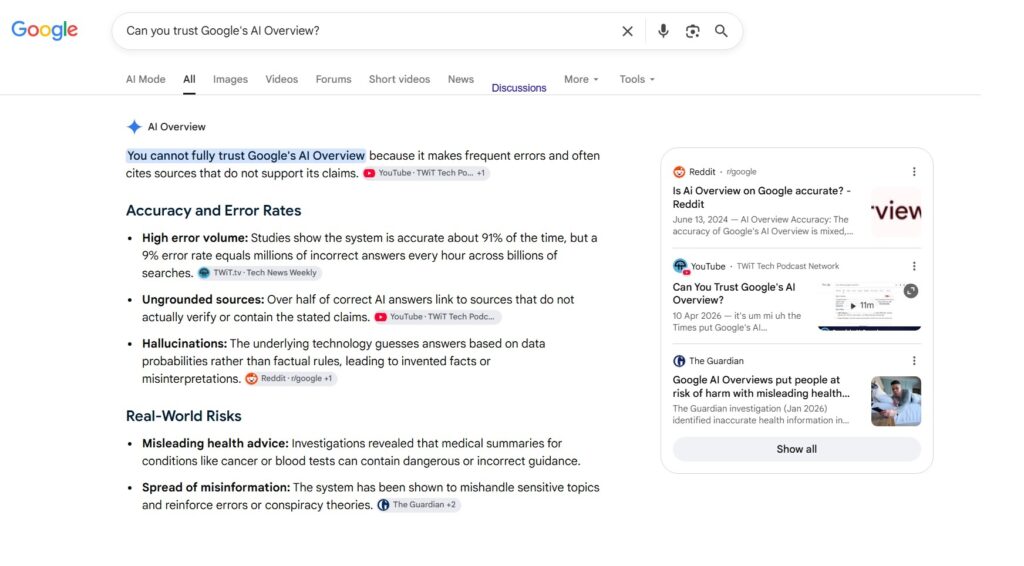Switch to AI Mode tab
This screenshot has width=1024, height=566.
[146, 79]
